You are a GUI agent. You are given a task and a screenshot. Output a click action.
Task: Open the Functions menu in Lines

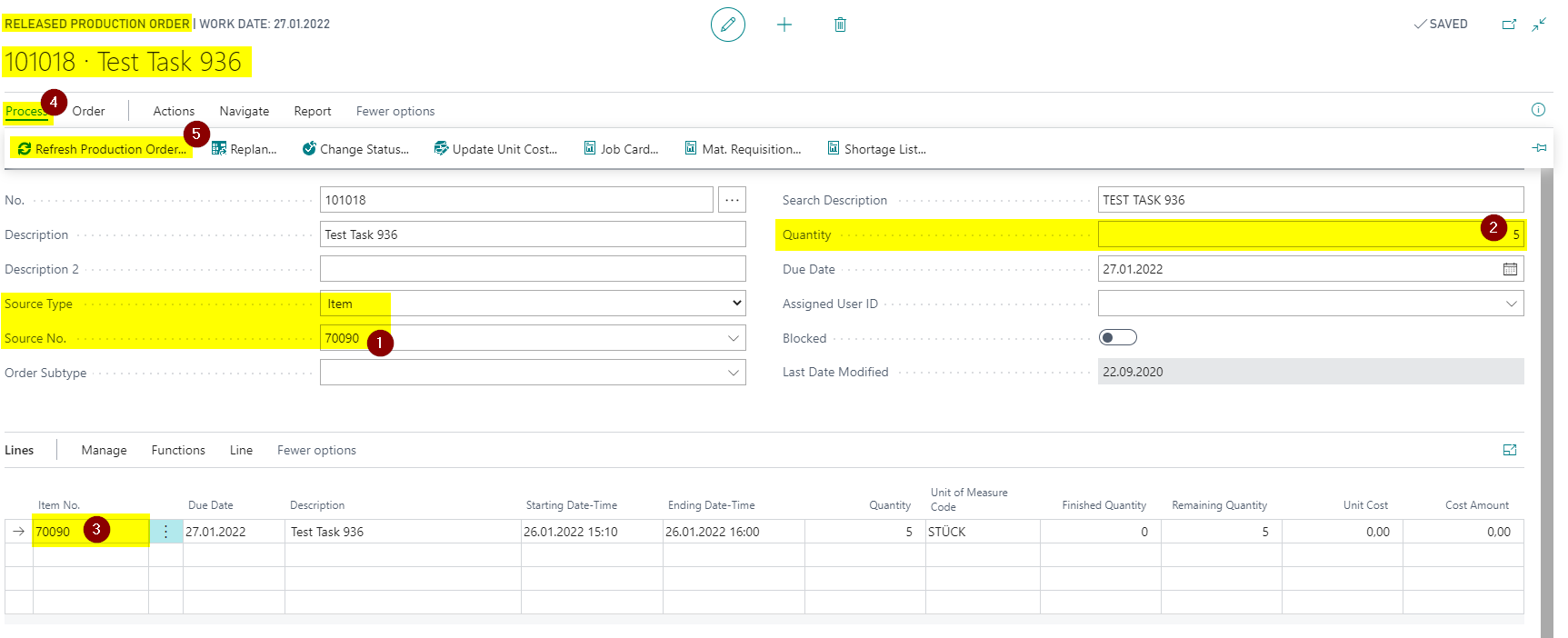point(178,450)
